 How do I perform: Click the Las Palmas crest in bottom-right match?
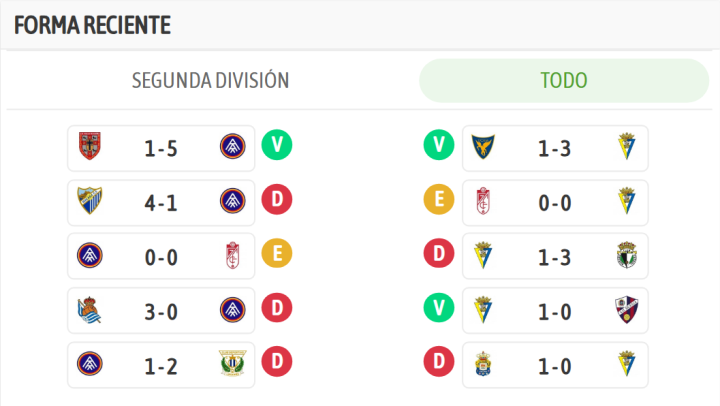(x=485, y=364)
